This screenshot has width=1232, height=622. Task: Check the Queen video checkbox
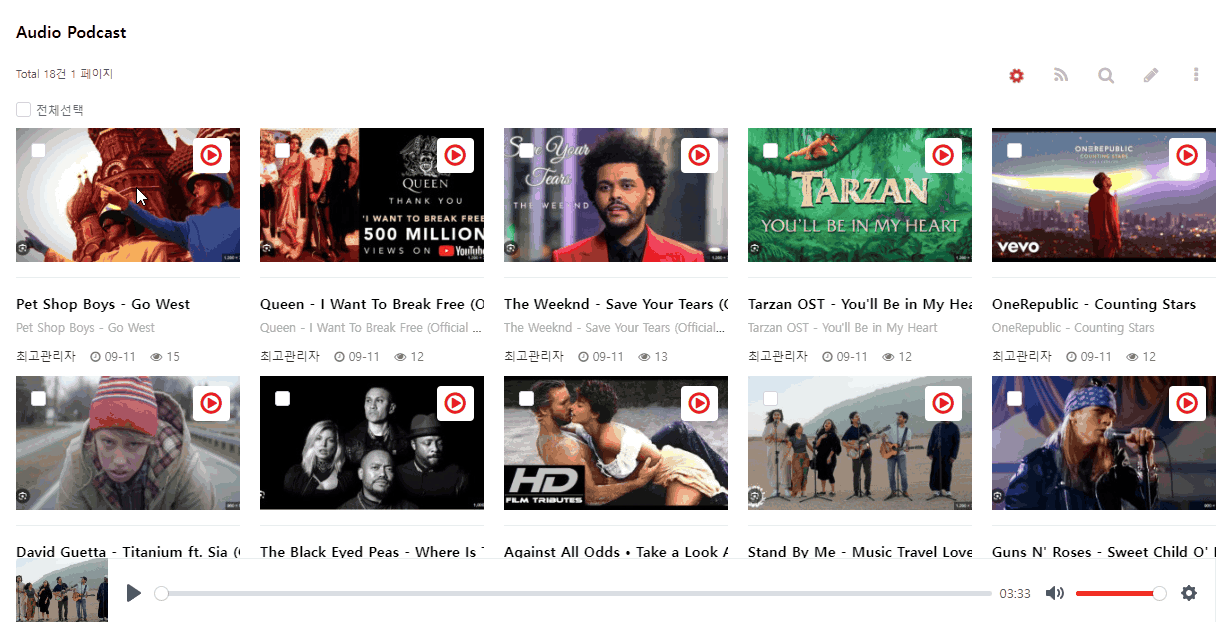(x=282, y=150)
